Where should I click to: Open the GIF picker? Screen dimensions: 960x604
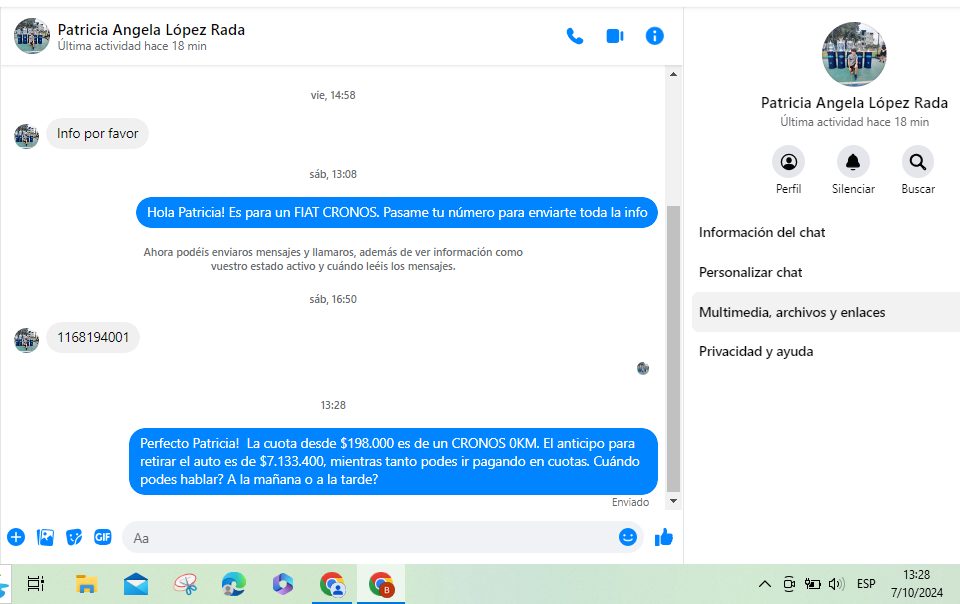(103, 537)
